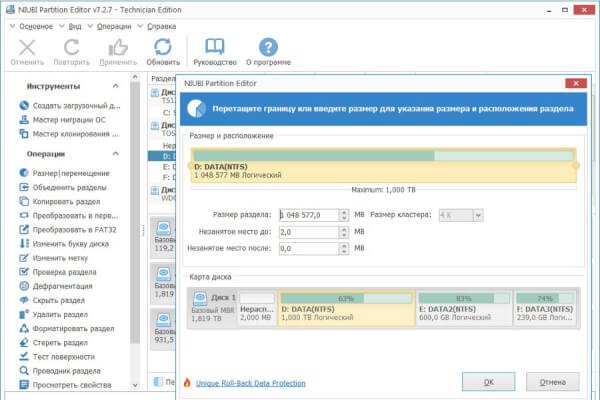
Task: Choose Преобразовать в первичный icon
Action: coord(24,216)
